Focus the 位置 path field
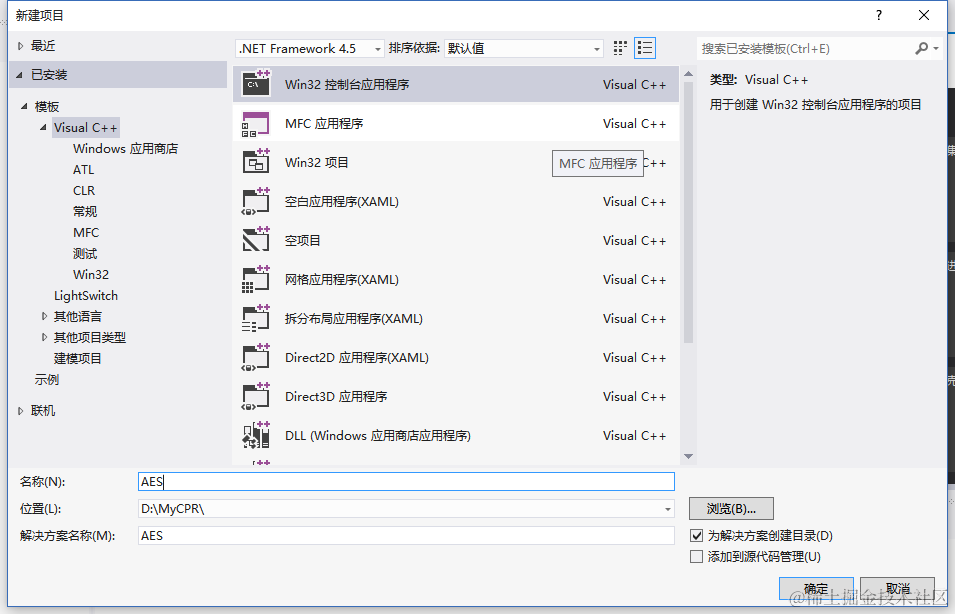955x614 pixels. (406, 509)
